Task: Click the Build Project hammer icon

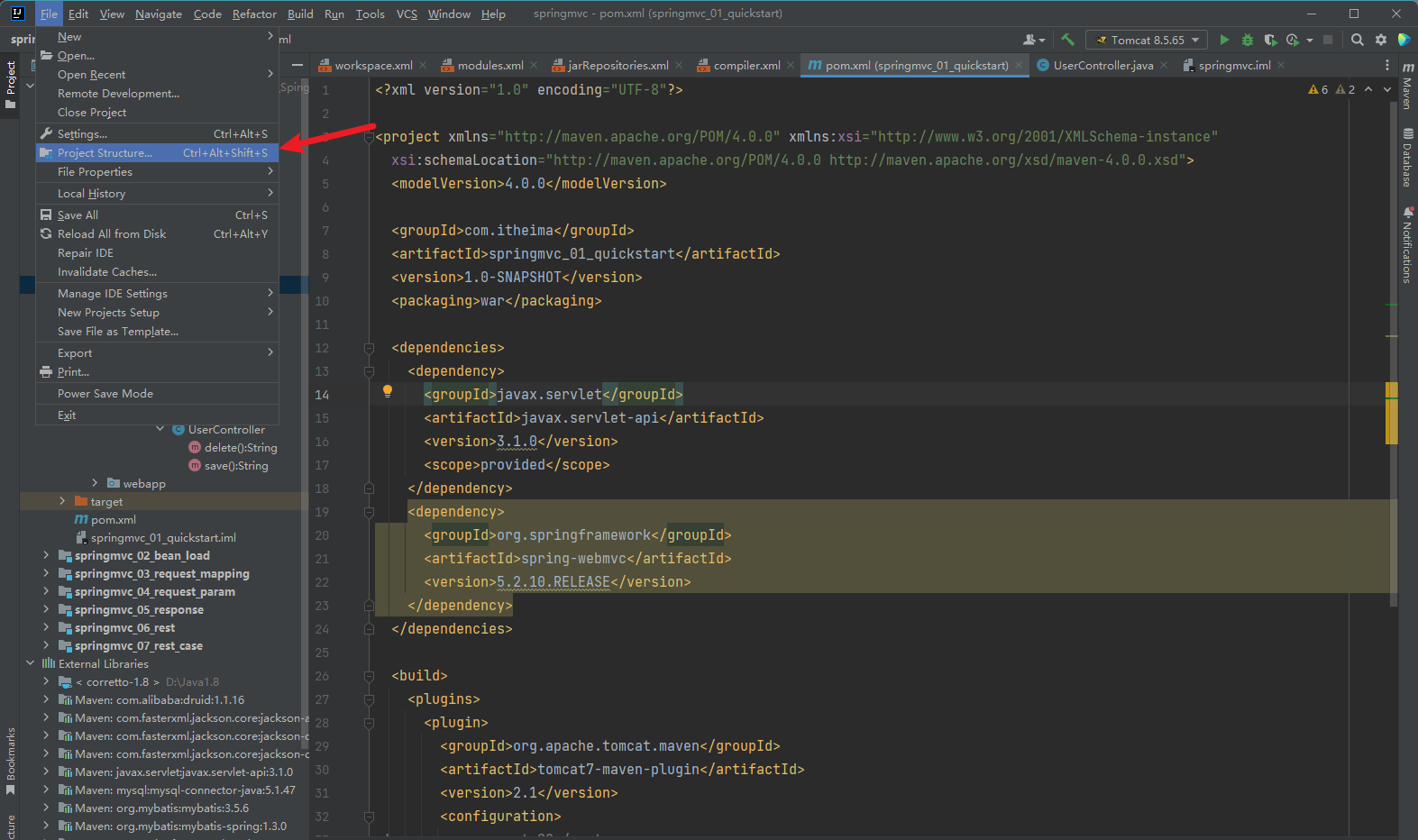Action: 1067,40
